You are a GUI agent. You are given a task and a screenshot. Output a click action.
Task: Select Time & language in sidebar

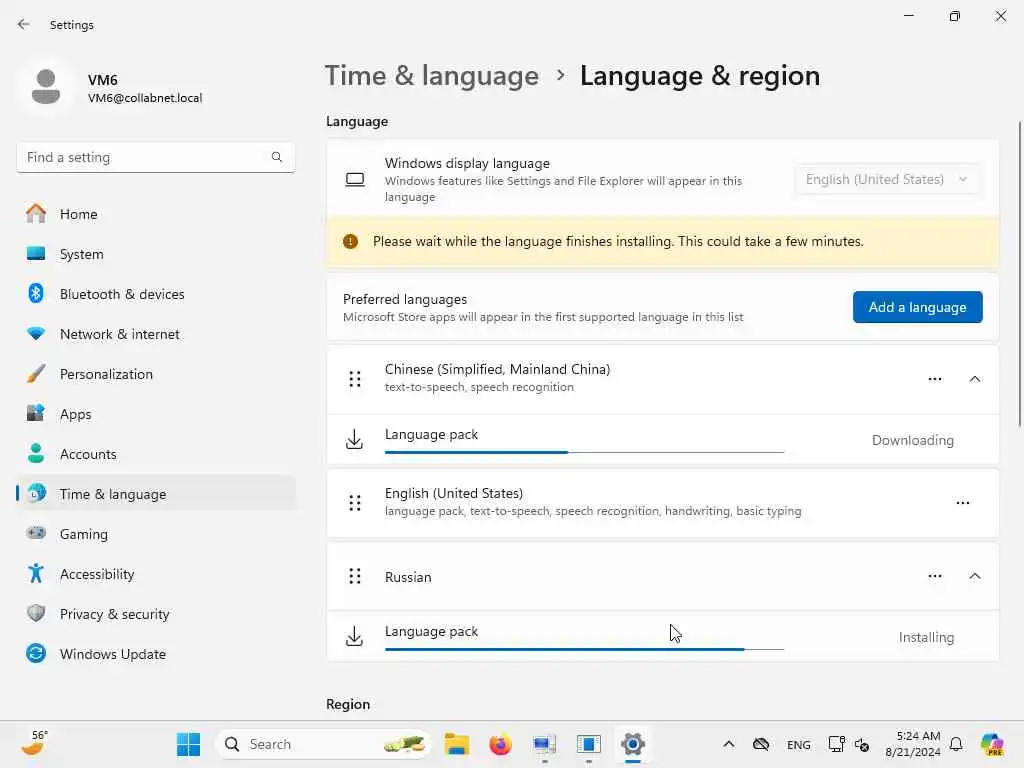[155, 494]
